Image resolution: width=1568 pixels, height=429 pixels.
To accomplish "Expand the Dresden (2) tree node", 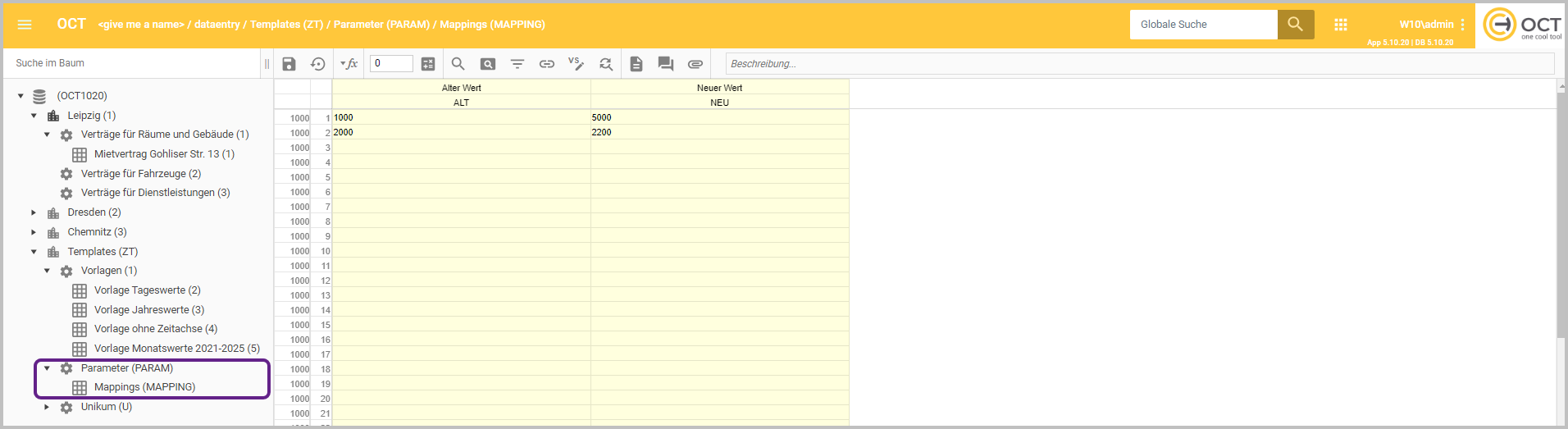I will pos(34,212).
